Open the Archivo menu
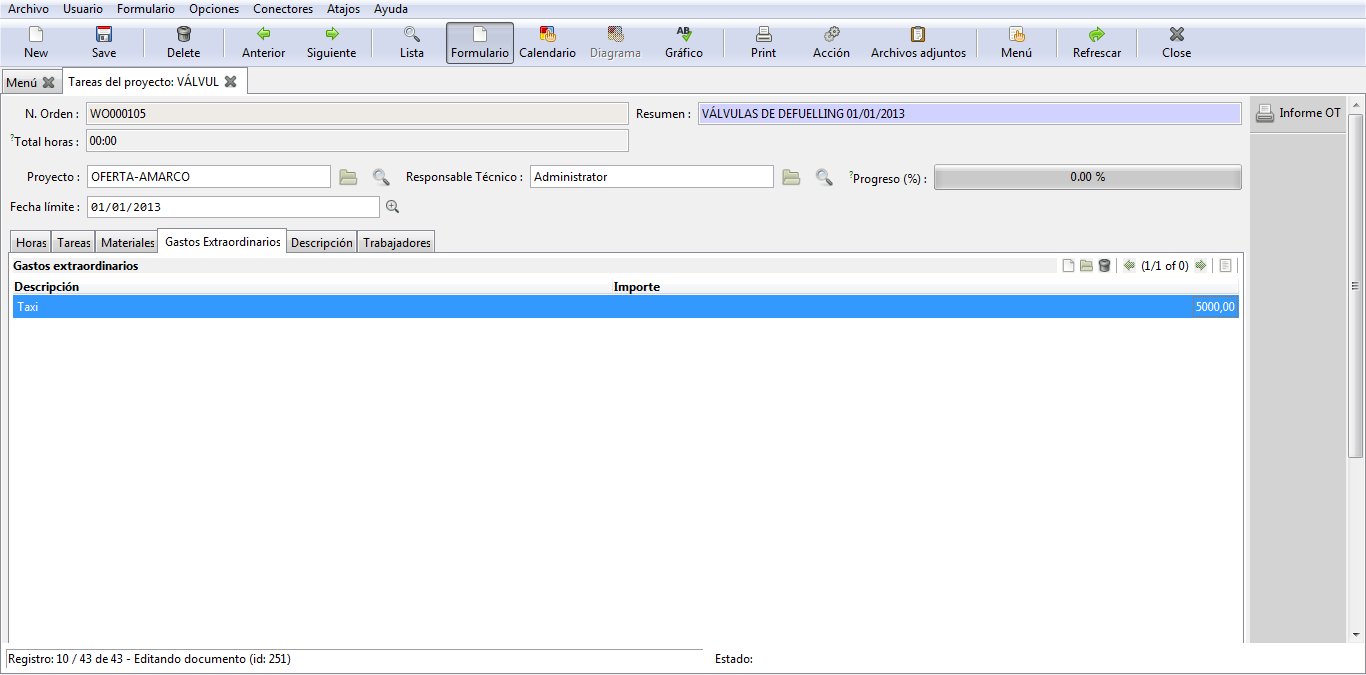 (28, 9)
